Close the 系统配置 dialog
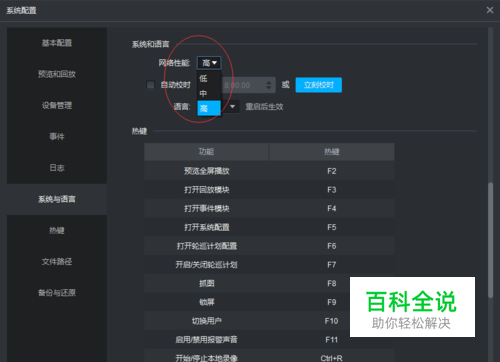Screen dimensions: 500x362 [490, 10]
